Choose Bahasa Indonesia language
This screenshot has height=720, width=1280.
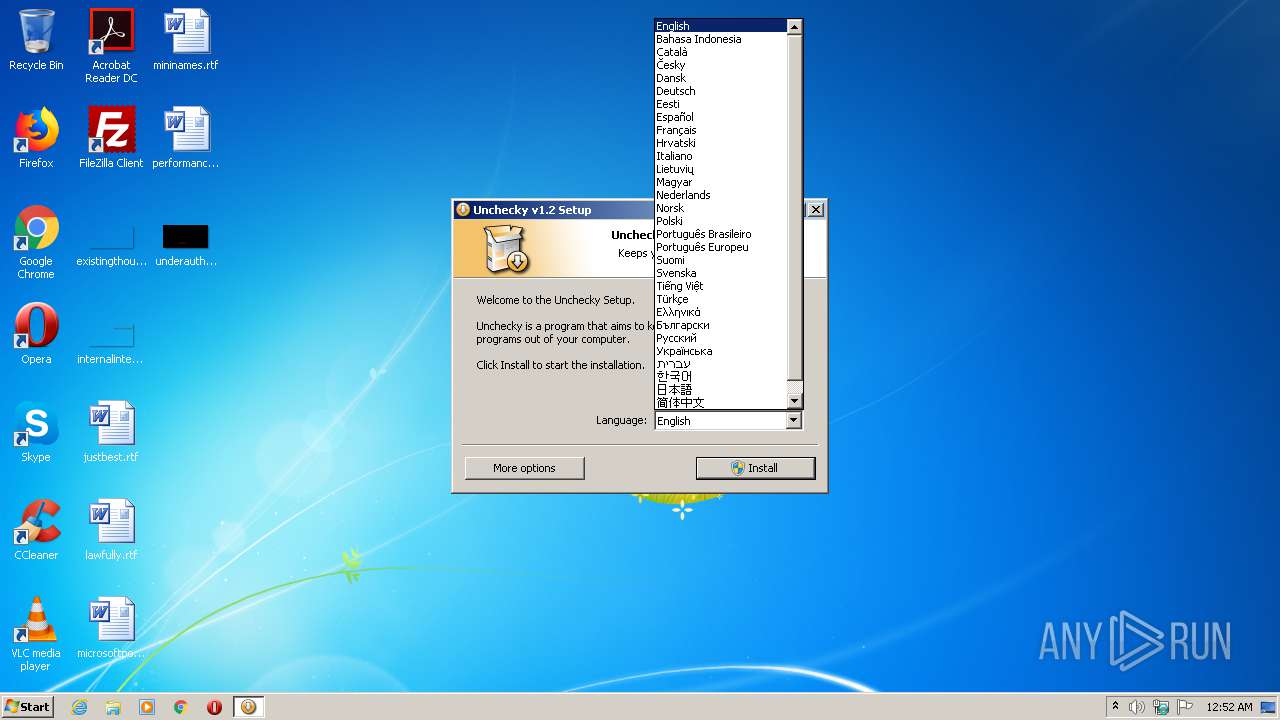[720, 39]
